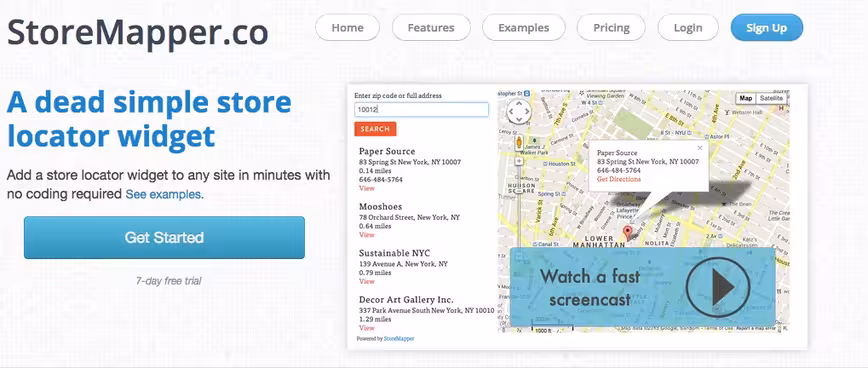This screenshot has width=868, height=368.
Task: Click the StoreMapper.co site logo
Action: 138,32
